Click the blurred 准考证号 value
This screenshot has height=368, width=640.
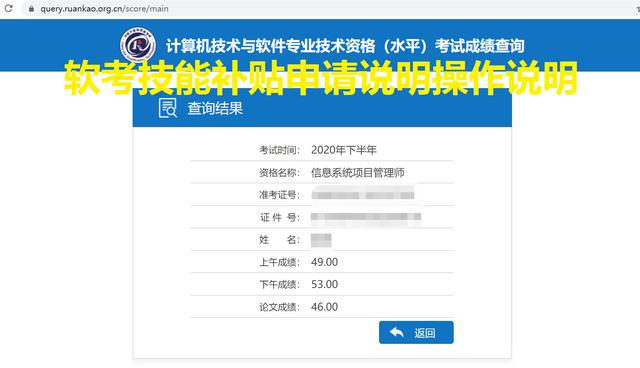363,195
